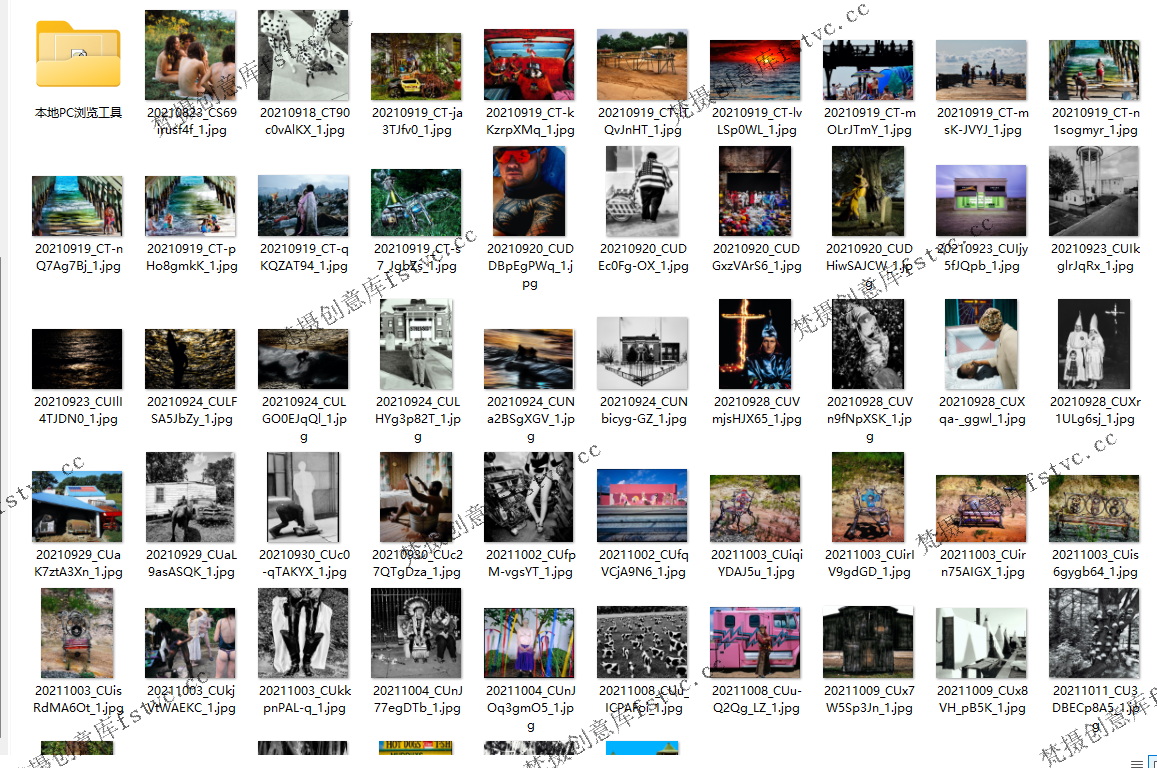The image size is (1157, 768).
Task: Select glowing cross thumbnail 20210928_CUVmjsHJX65_1.jpg
Action: (755, 344)
